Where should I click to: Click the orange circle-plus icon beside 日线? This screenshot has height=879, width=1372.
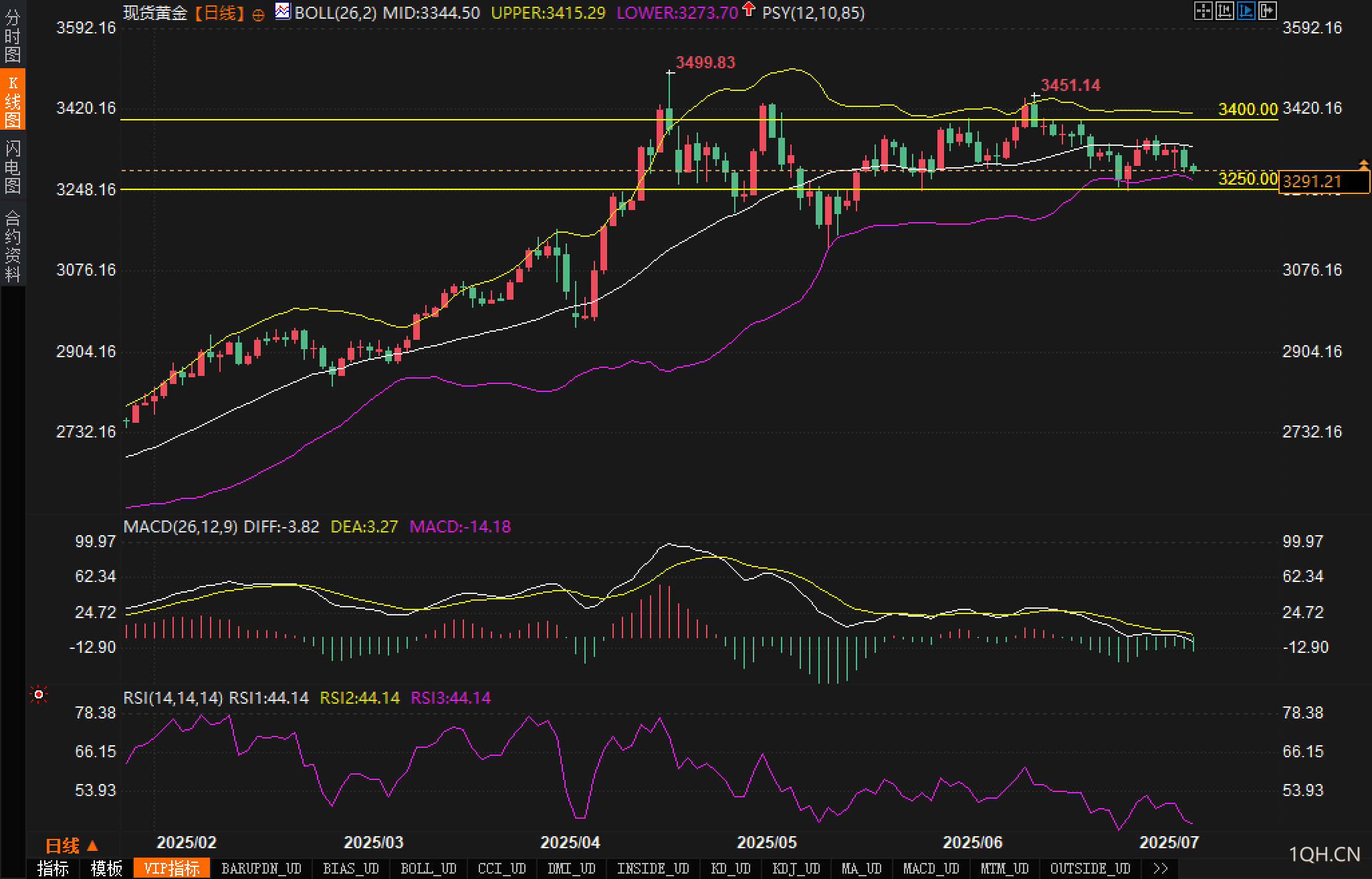pos(258,15)
